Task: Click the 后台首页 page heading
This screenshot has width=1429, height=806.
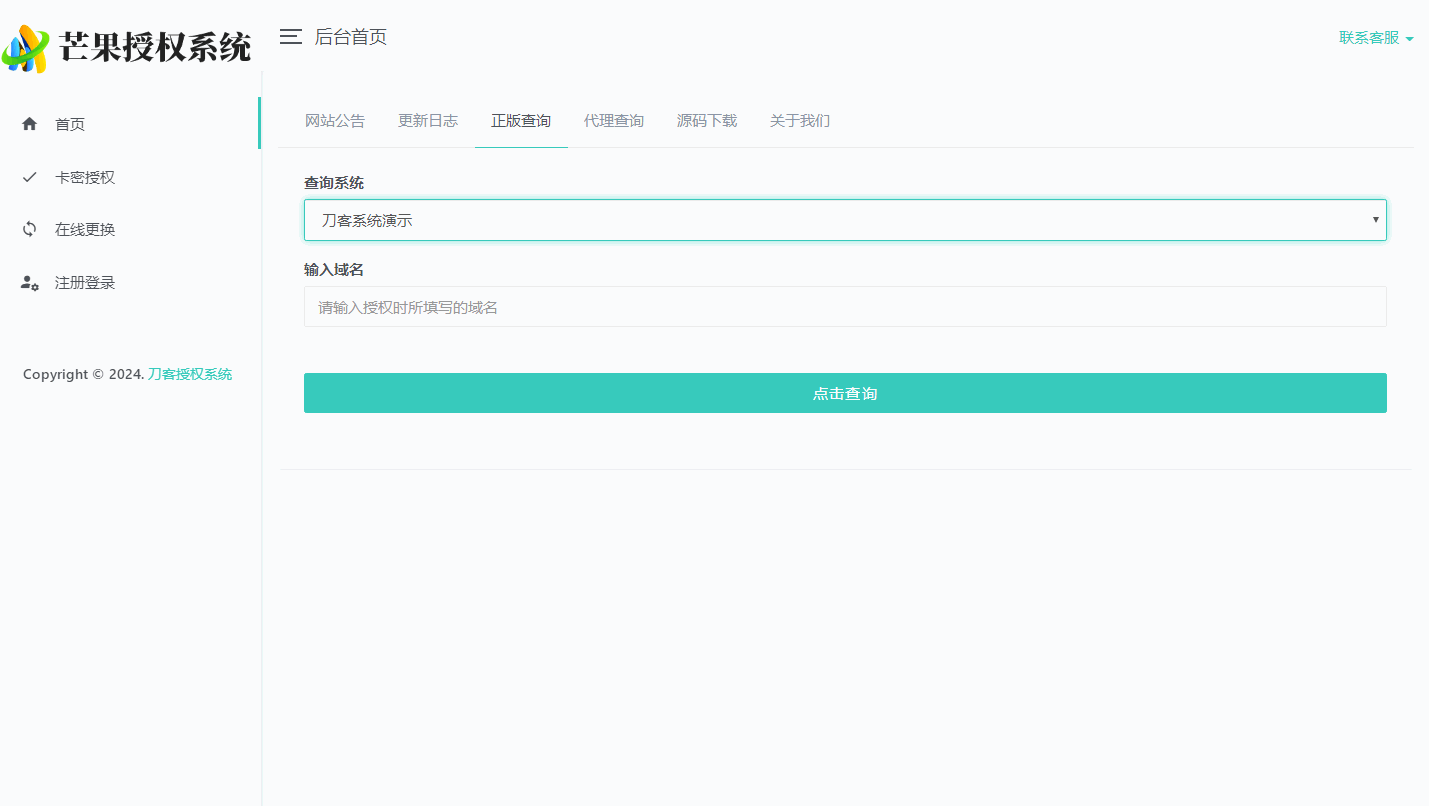Action: tap(351, 37)
